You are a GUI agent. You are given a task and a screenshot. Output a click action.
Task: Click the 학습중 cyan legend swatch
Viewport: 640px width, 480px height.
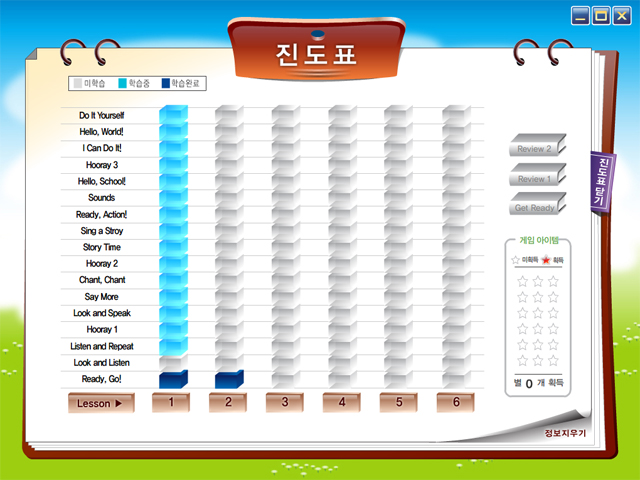click(122, 84)
